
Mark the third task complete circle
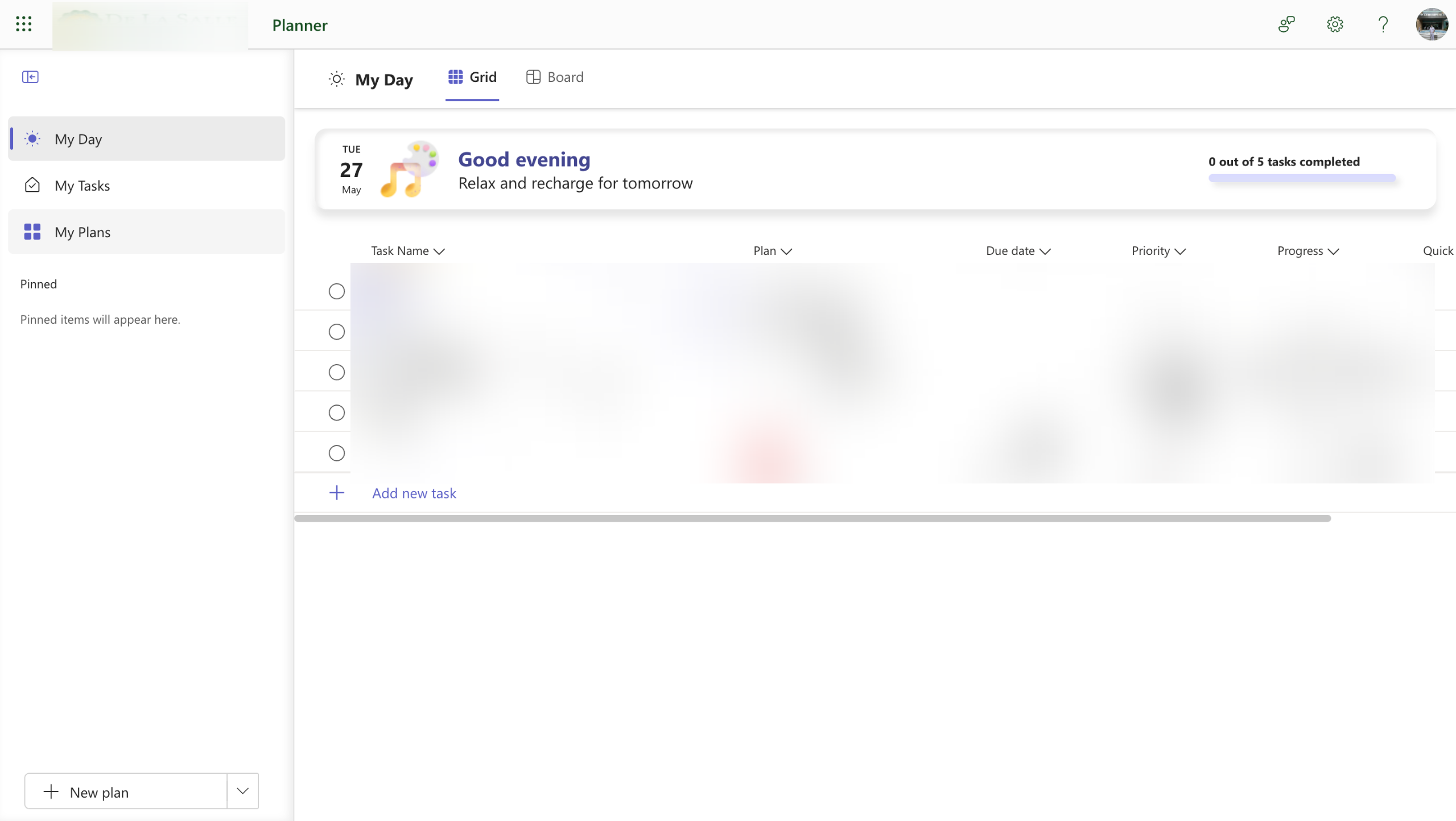(337, 372)
